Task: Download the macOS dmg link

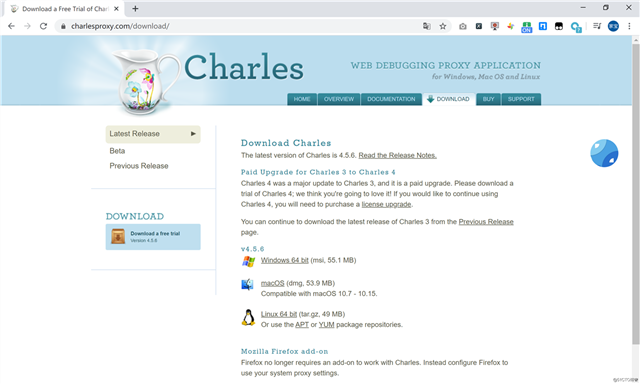Action: click(272, 283)
